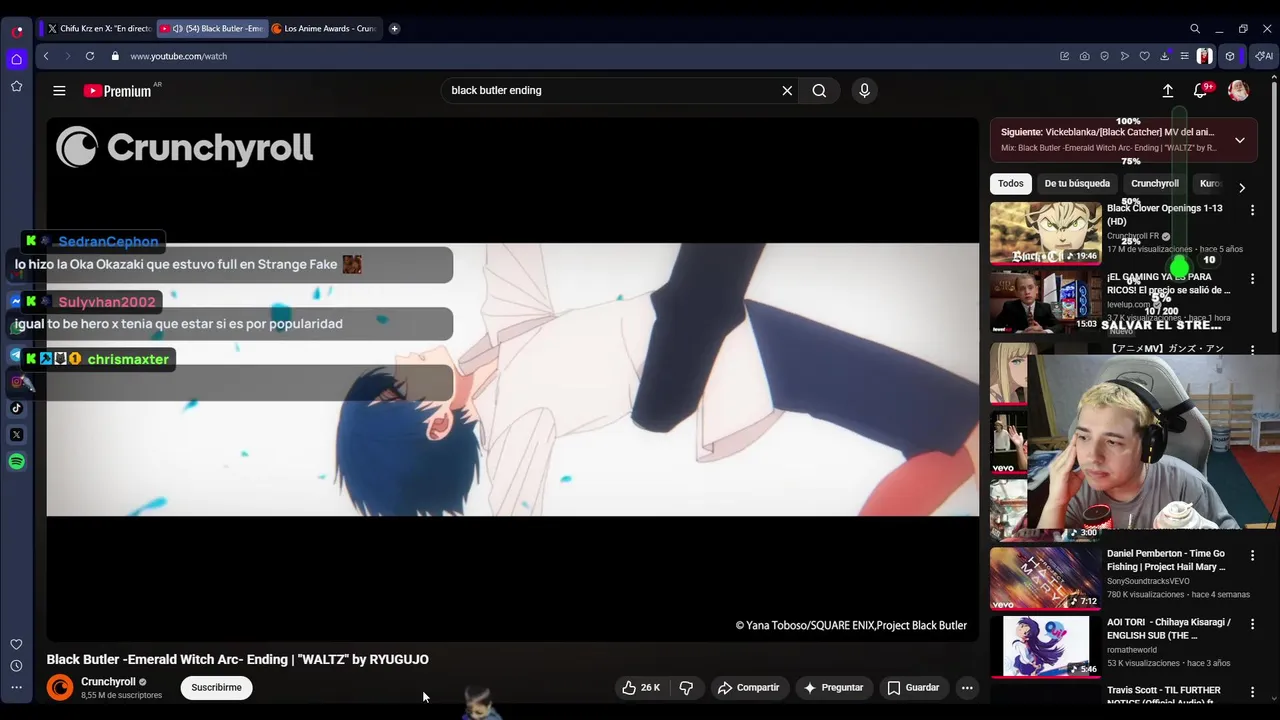Select the 'Crunchyroll' filter chip
The image size is (1280, 720).
tap(1154, 184)
